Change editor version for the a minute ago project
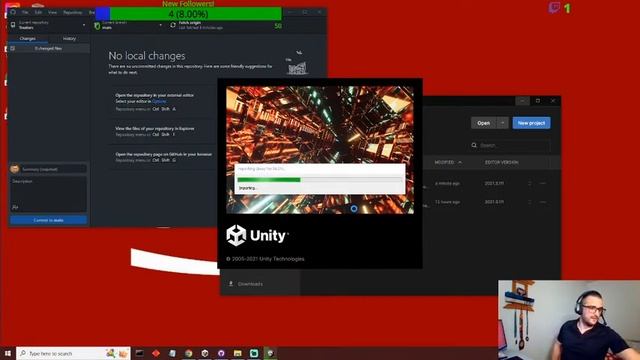This screenshot has height=360, width=640. (x=530, y=184)
